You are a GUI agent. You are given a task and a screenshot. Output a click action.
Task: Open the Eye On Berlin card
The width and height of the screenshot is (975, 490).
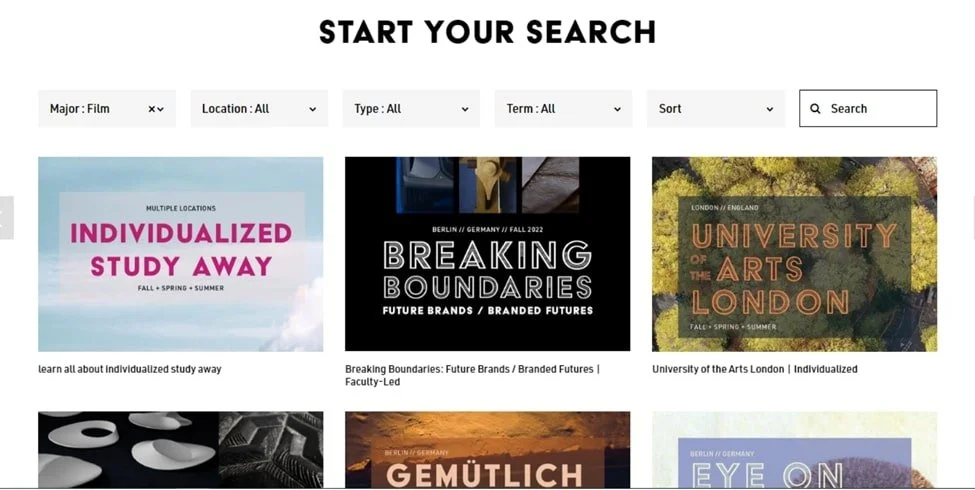click(794, 450)
